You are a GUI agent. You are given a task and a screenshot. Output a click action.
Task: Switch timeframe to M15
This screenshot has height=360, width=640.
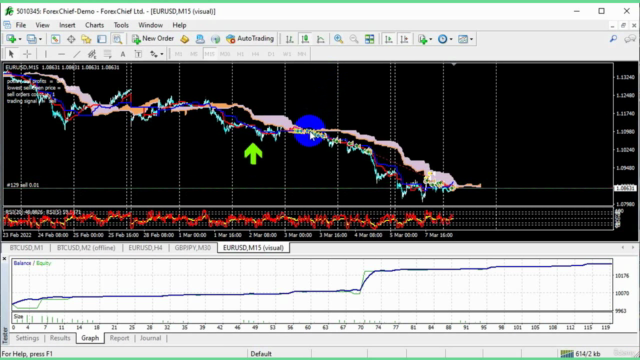pyautogui.click(x=209, y=54)
